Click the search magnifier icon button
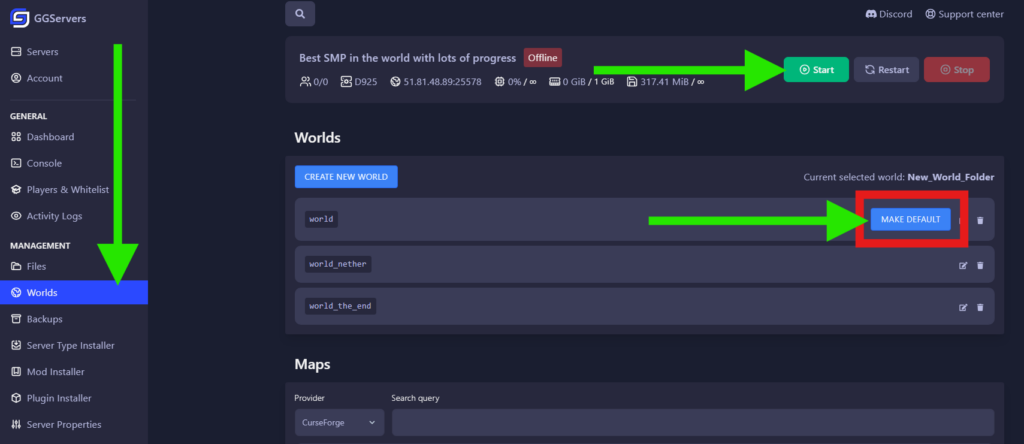Viewport: 1024px width, 444px height. pyautogui.click(x=300, y=14)
